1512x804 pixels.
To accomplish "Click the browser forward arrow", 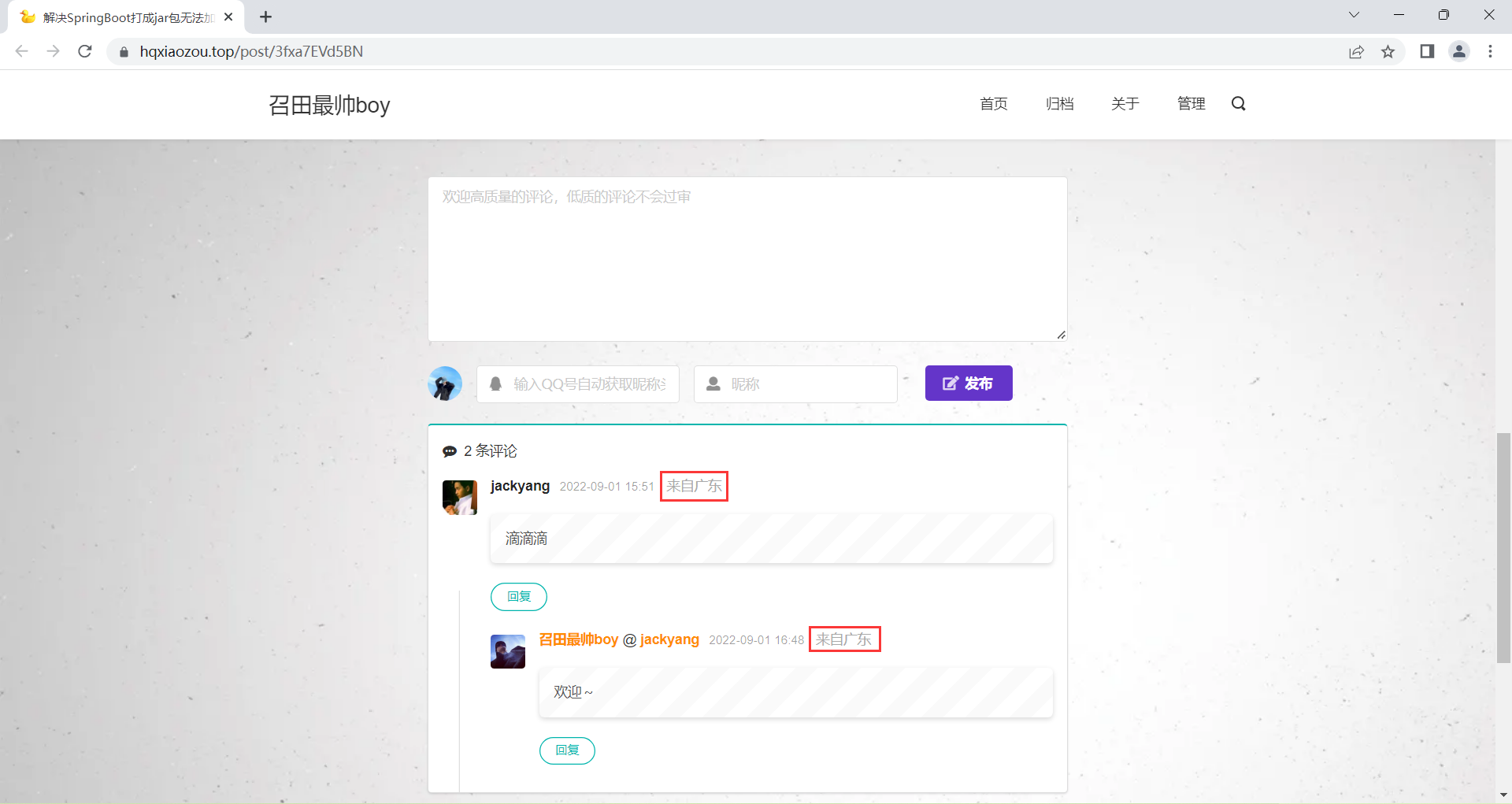I will pyautogui.click(x=53, y=51).
